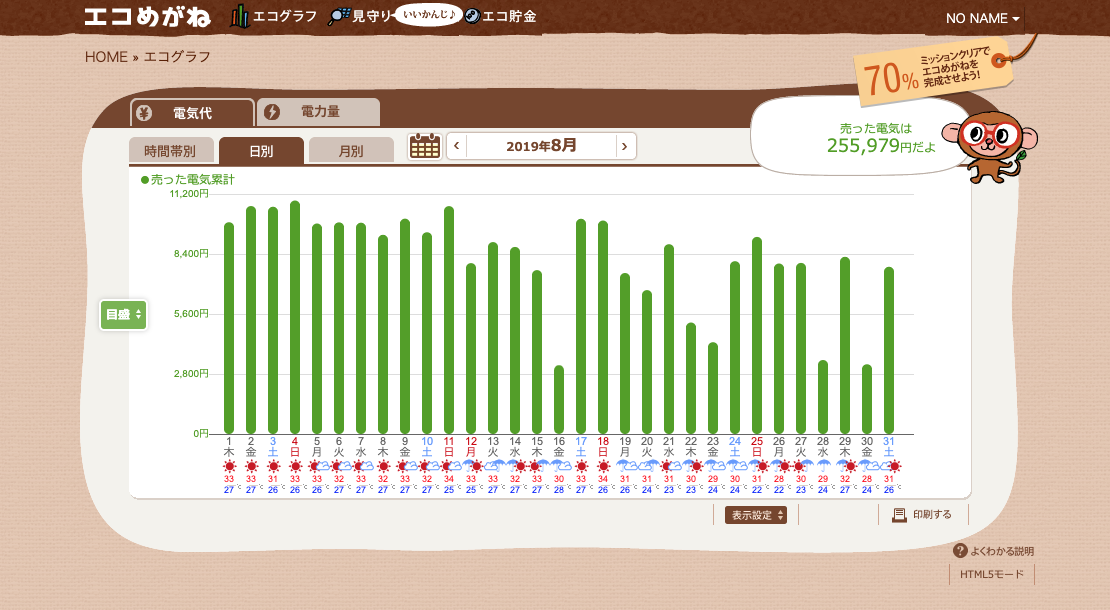This screenshot has height=610, width=1110.
Task: Click the green bar for day 11
Action: (449, 320)
